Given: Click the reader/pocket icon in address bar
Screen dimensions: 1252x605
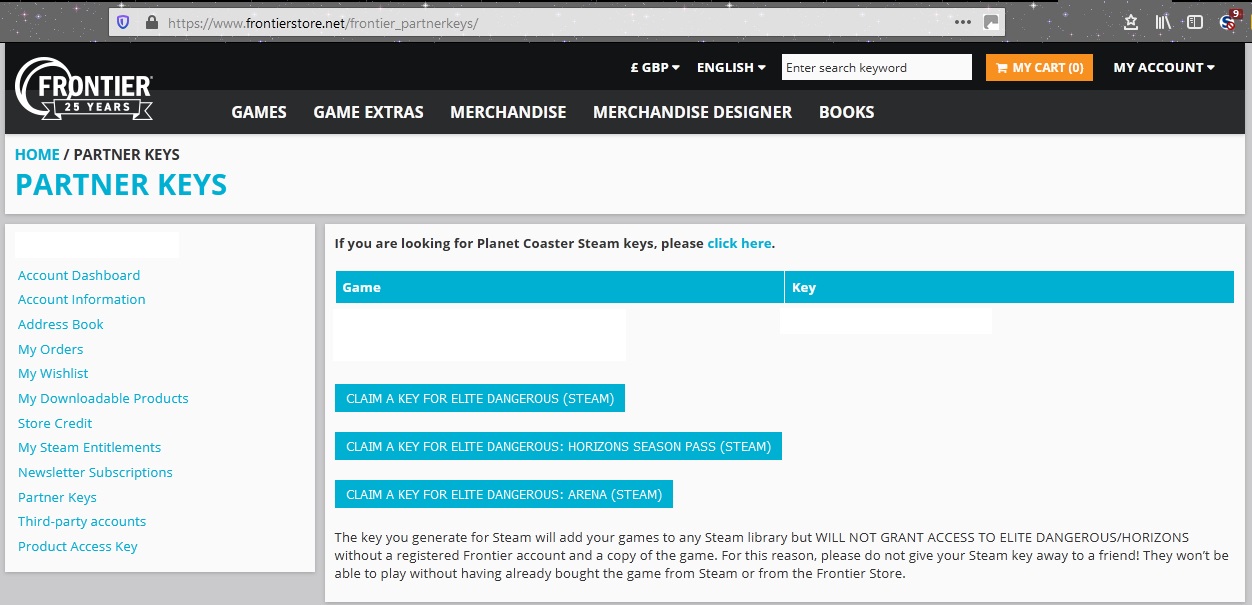Looking at the screenshot, I should [x=991, y=22].
